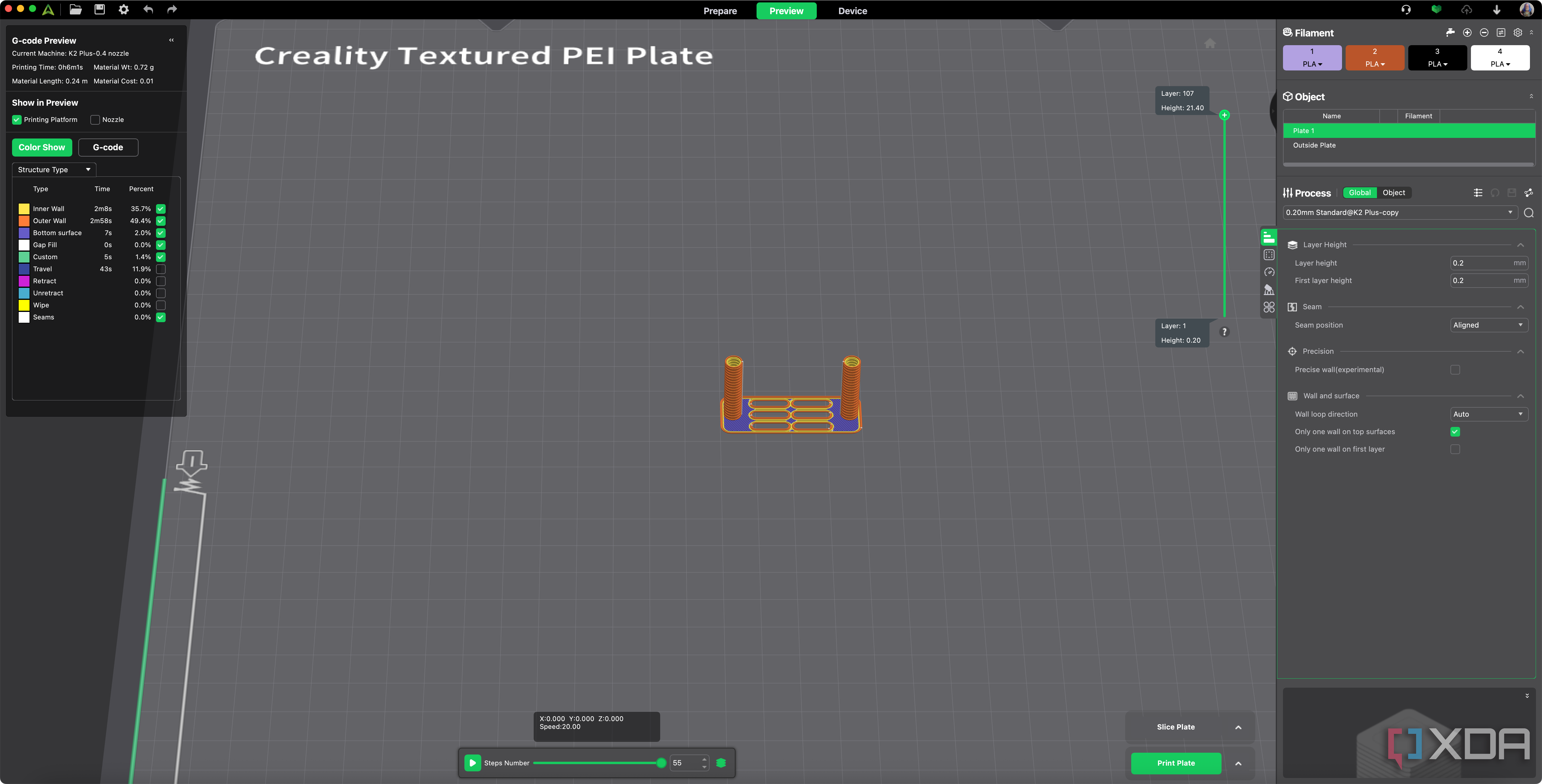Click the black filament 3 swatch
This screenshot has width=1542, height=784.
[1437, 58]
